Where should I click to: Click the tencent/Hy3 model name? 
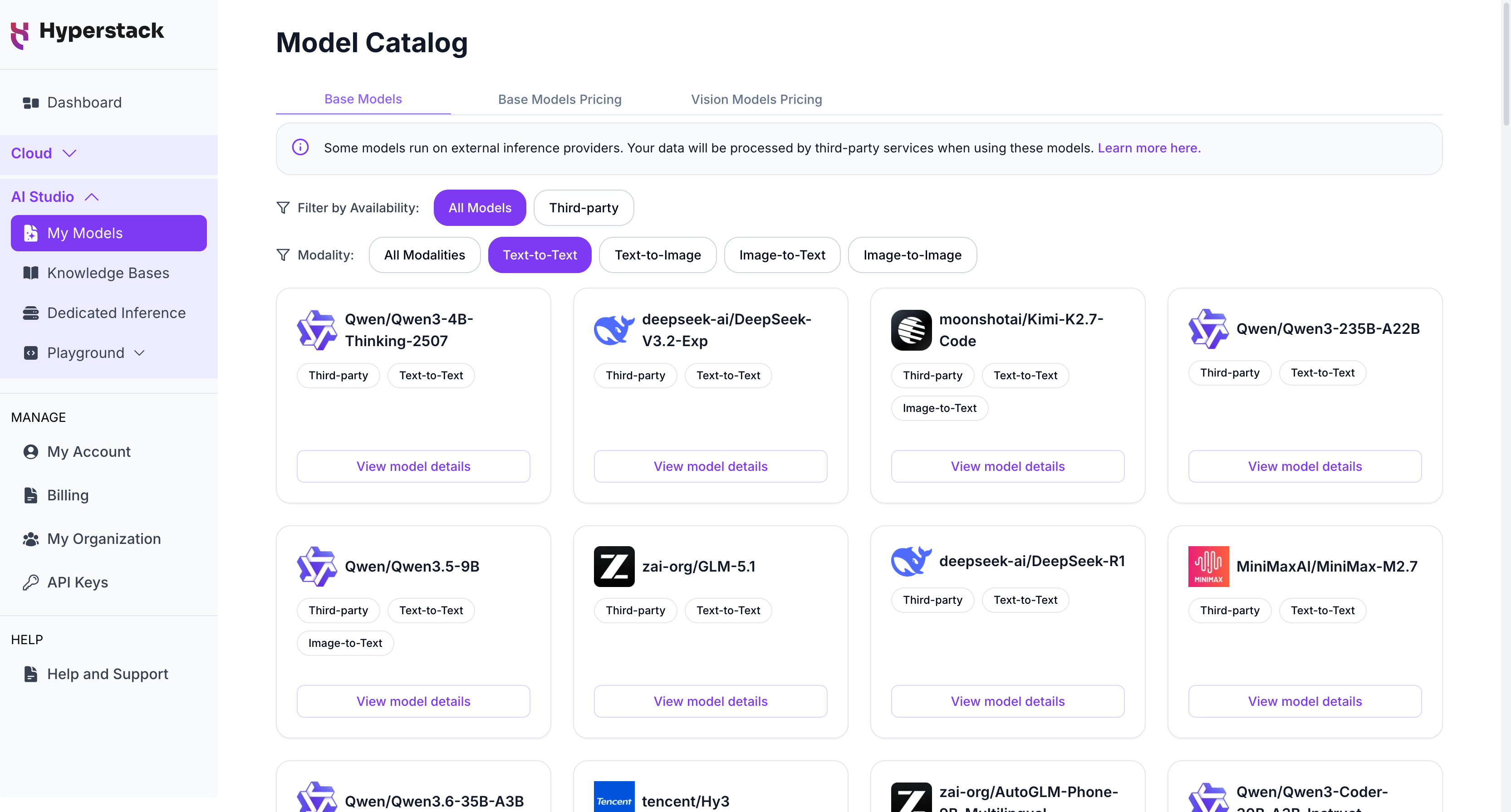pos(685,802)
